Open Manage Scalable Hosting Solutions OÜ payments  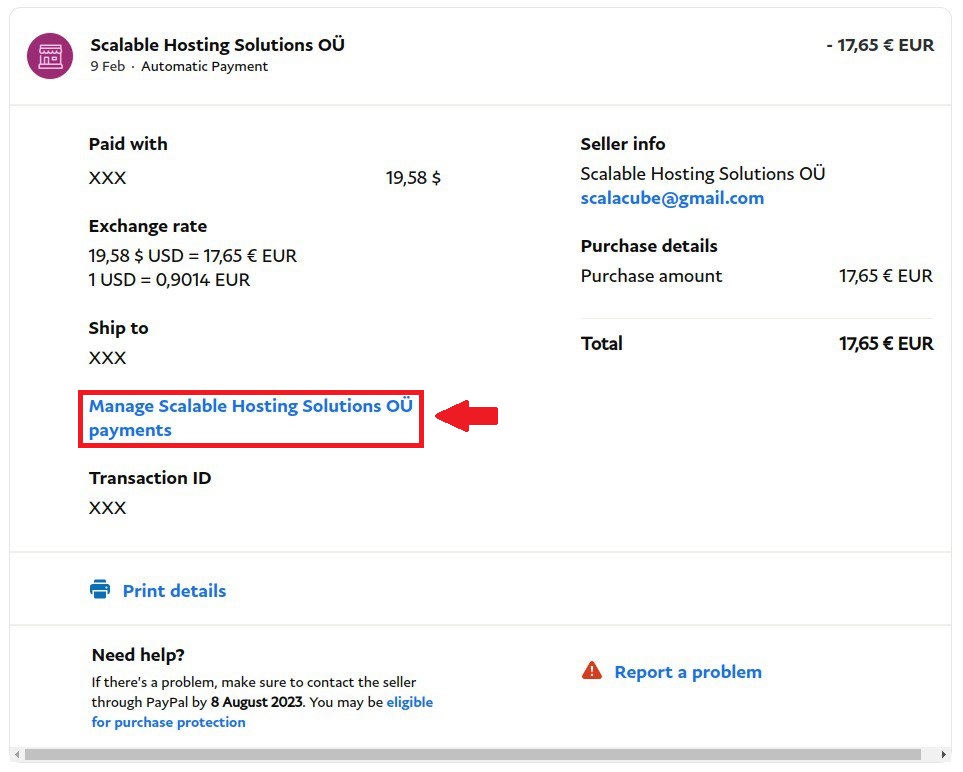(x=250, y=418)
